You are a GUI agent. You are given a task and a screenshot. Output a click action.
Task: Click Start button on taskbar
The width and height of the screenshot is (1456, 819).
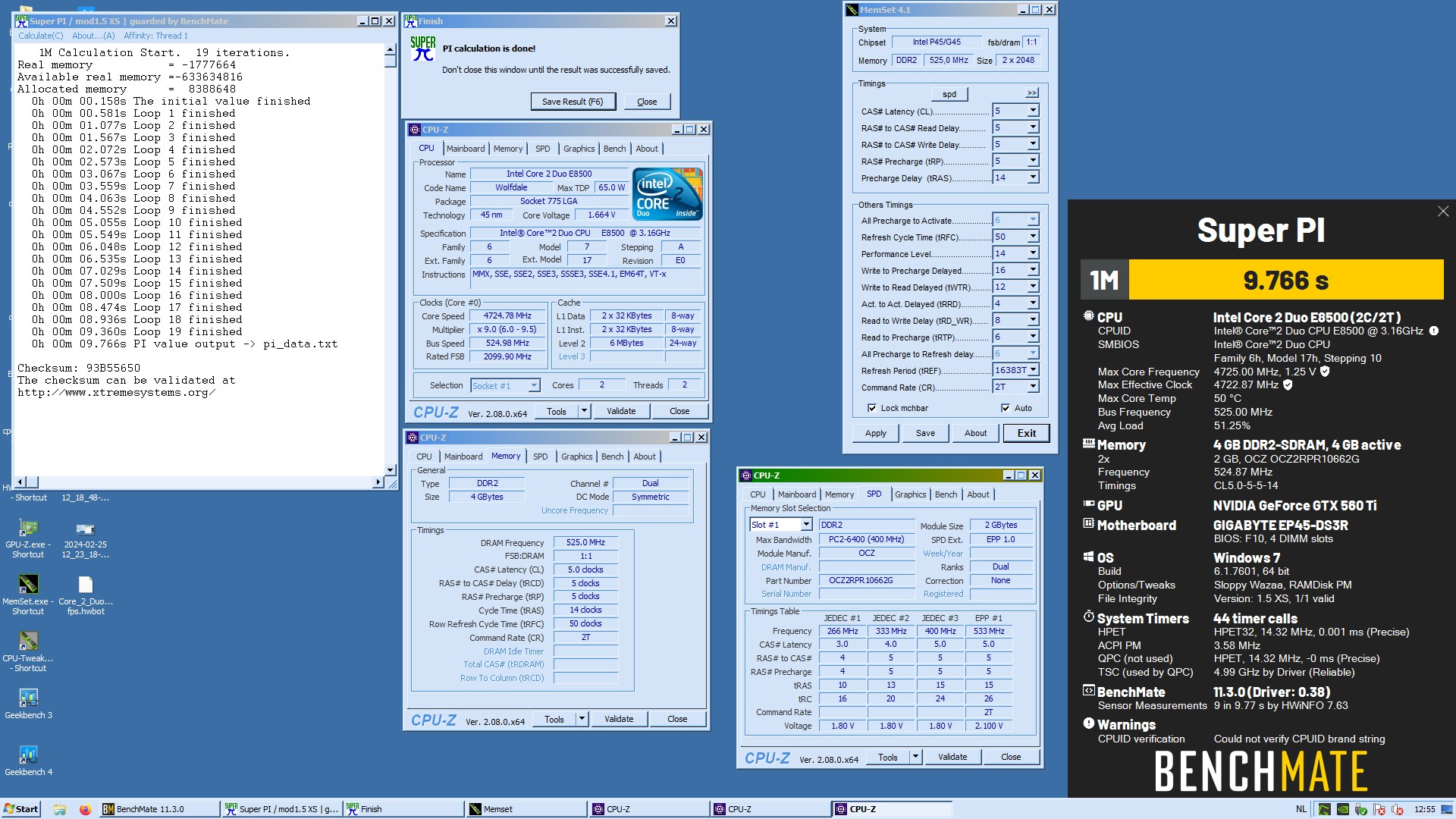pos(21,809)
